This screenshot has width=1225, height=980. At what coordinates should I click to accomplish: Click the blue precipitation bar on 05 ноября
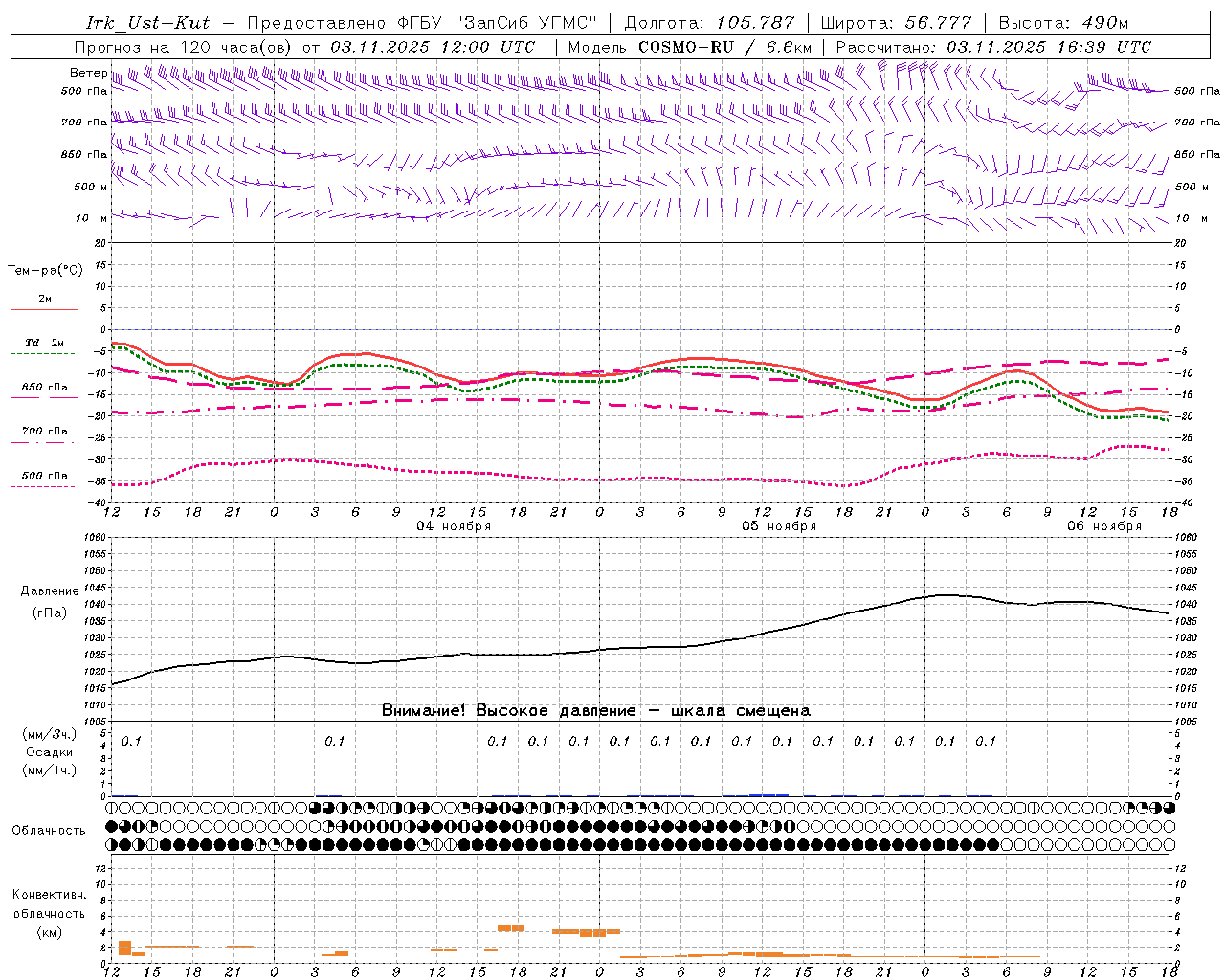pos(768,794)
